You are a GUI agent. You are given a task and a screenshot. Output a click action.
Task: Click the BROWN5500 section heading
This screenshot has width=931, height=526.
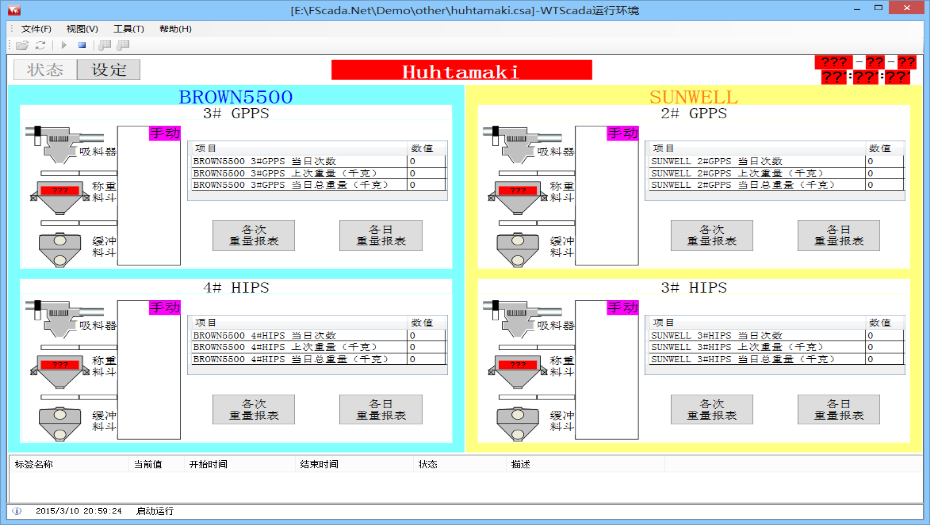tap(236, 97)
